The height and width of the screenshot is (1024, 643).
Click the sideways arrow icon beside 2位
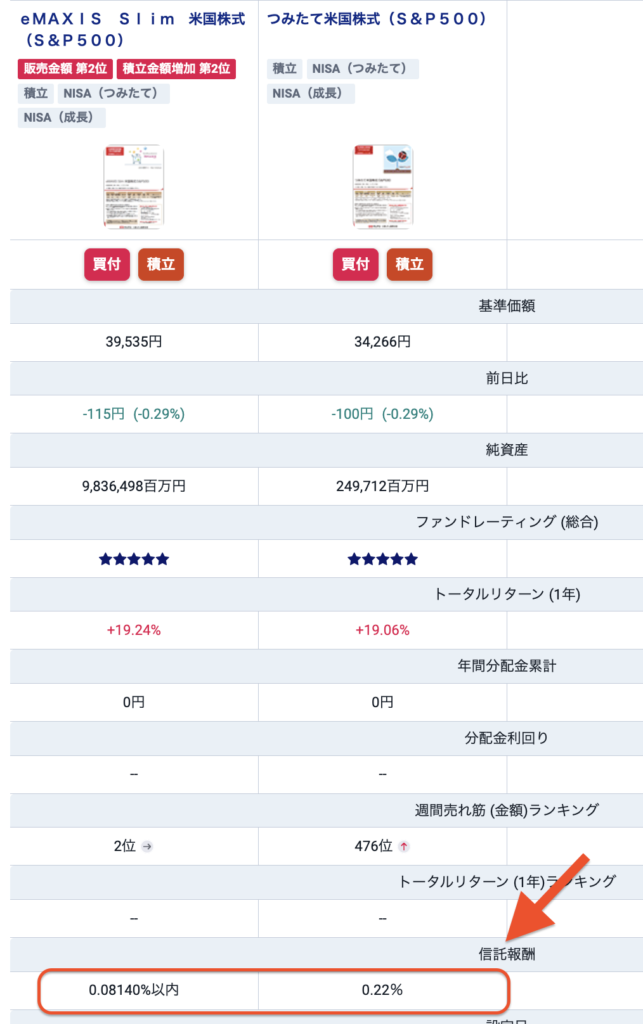click(148, 846)
